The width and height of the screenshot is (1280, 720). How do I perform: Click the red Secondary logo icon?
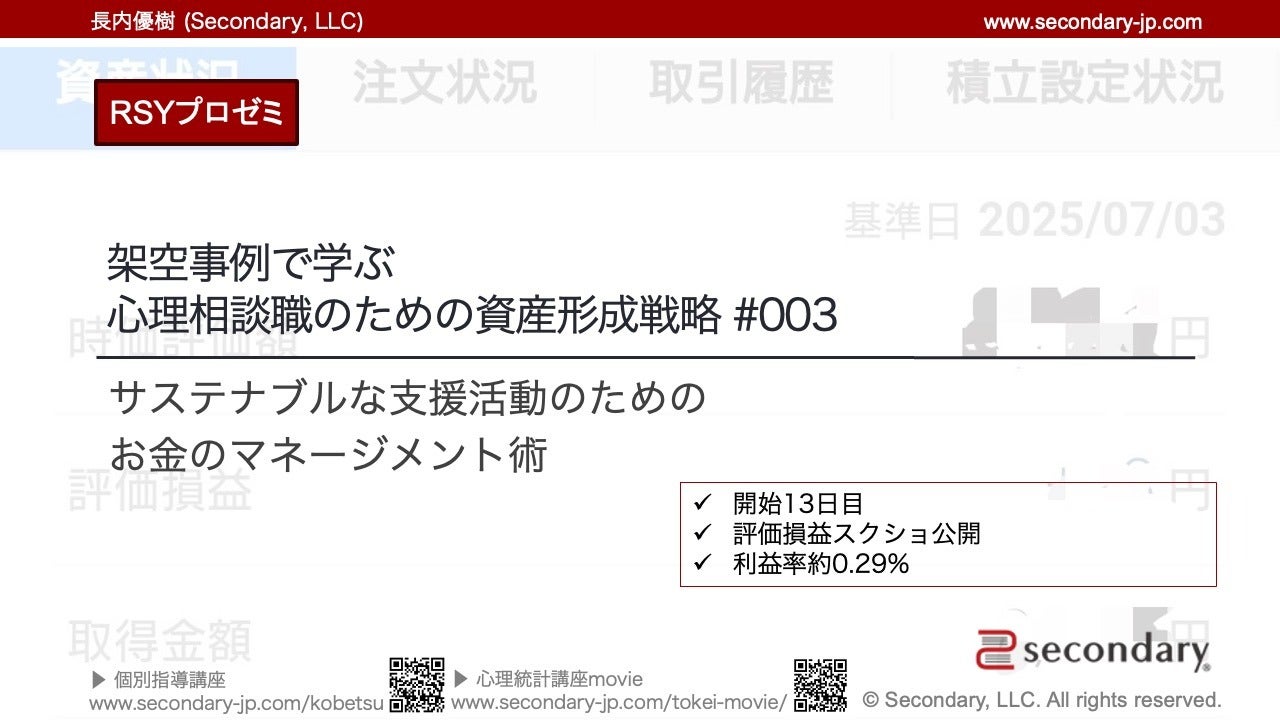coord(996,649)
